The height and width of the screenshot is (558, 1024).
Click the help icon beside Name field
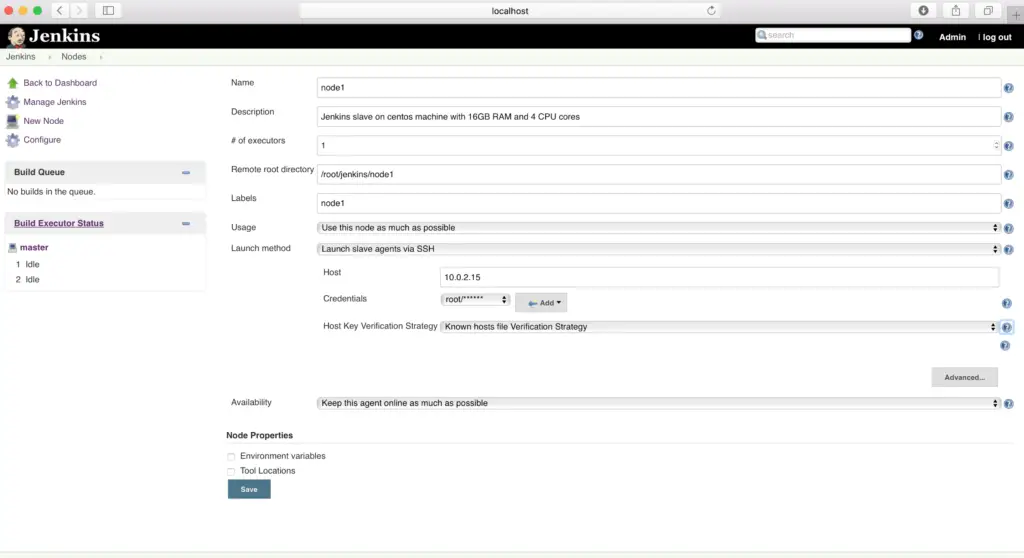(1008, 88)
